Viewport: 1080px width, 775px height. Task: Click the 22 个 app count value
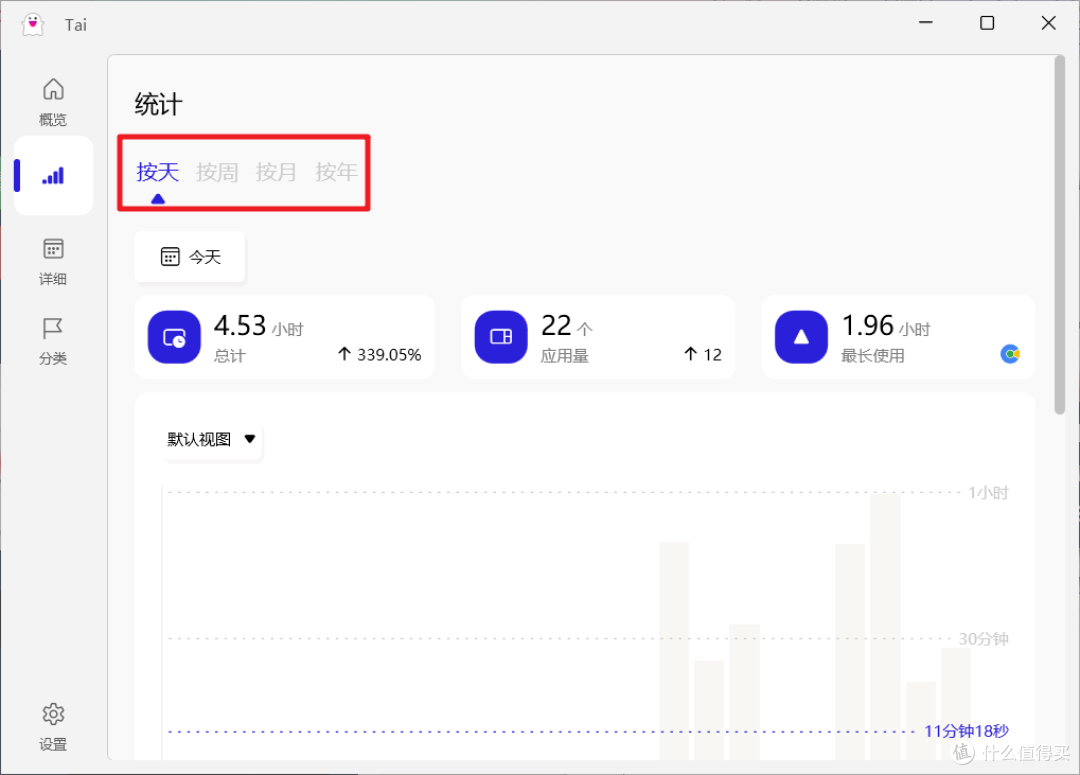point(567,326)
